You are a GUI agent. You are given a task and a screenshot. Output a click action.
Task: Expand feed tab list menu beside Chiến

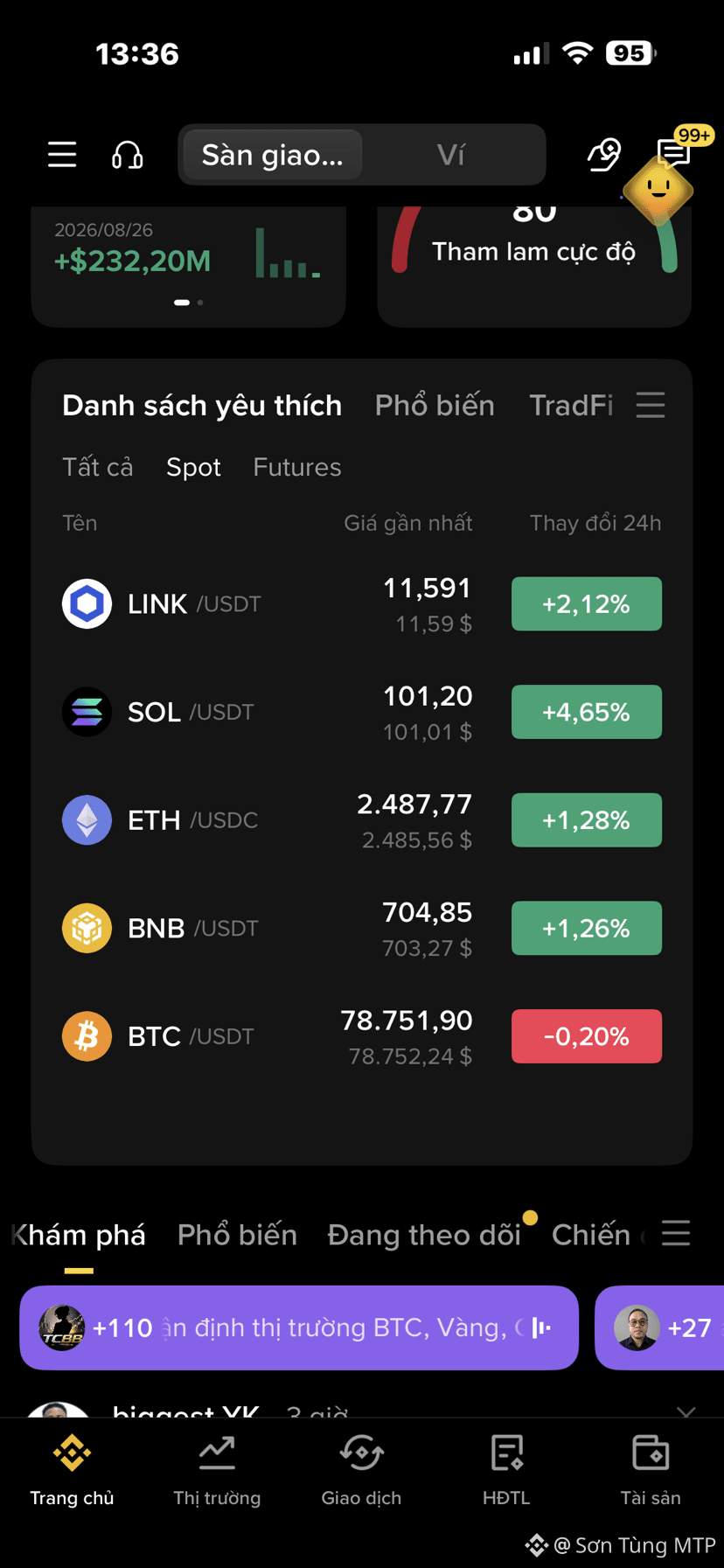[676, 1233]
